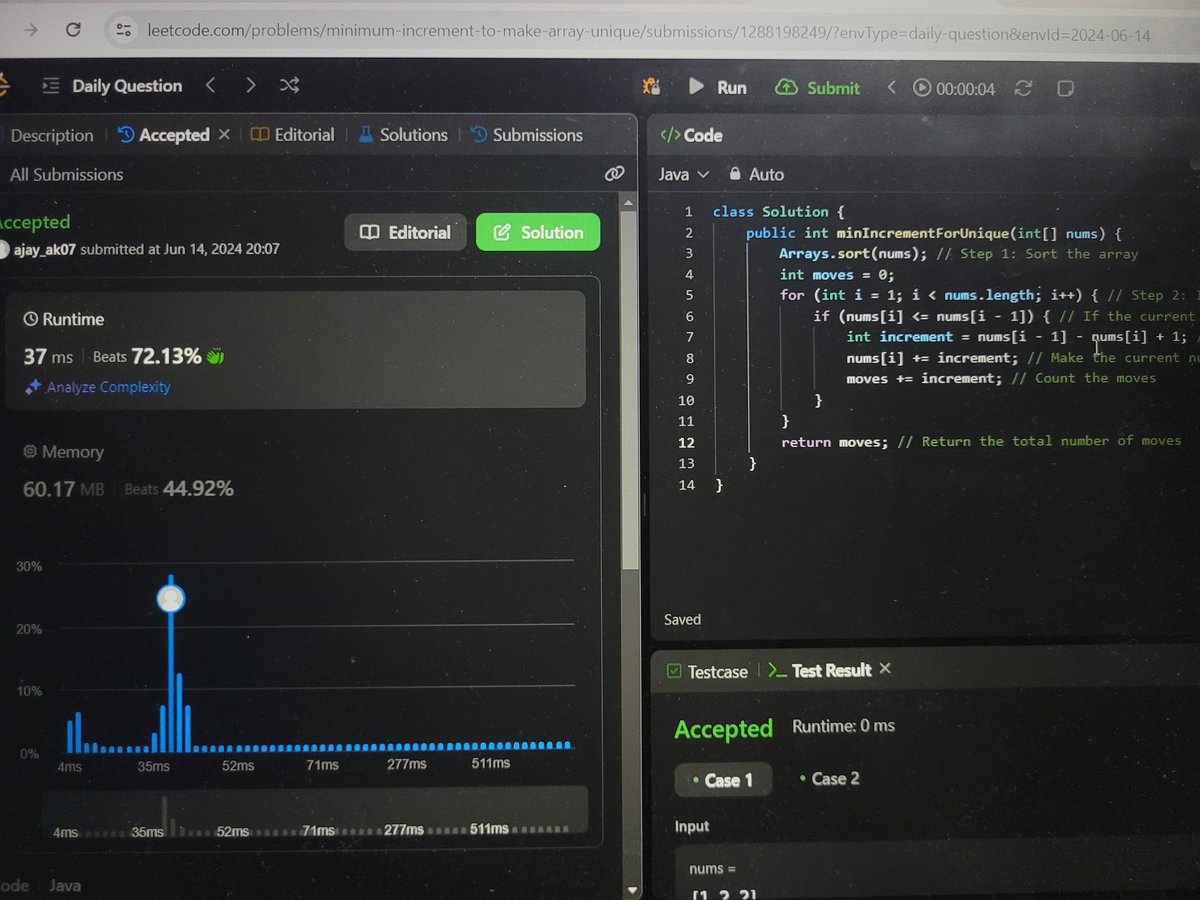This screenshot has height=900, width=1200.
Task: Click the 'Saved' status text
Action: tap(683, 620)
